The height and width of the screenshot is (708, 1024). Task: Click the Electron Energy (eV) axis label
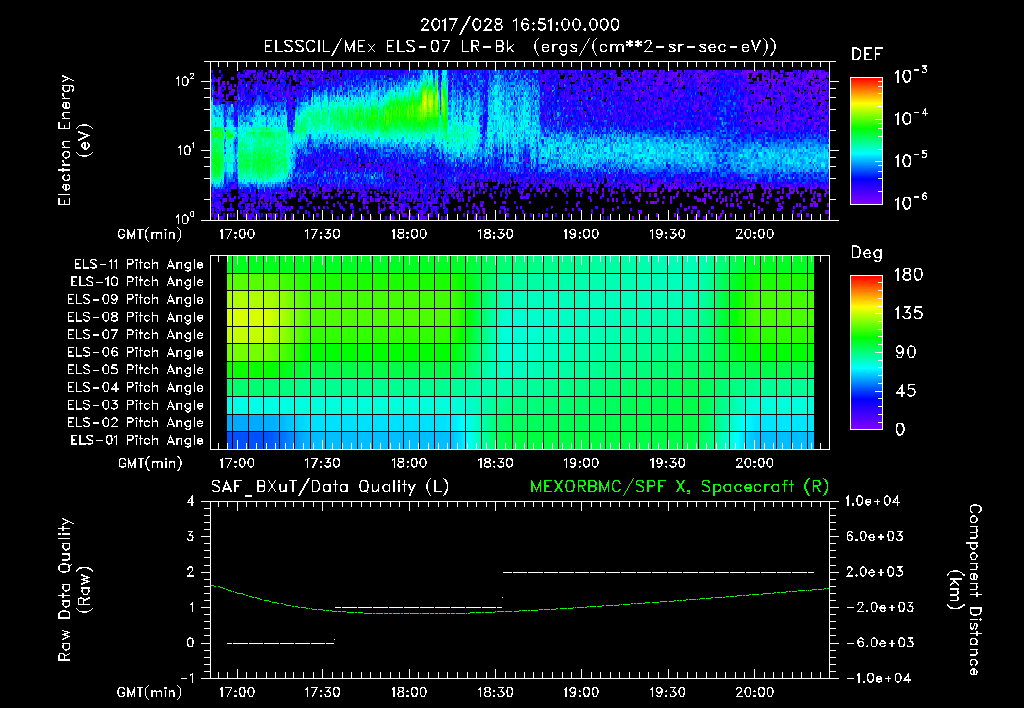pos(74,140)
